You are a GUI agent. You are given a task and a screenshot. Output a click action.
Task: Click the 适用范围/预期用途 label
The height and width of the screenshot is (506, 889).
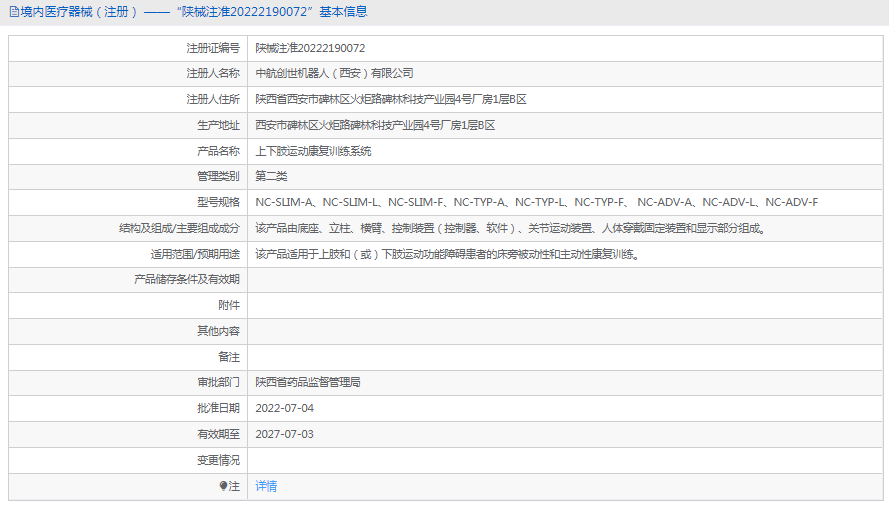pos(195,254)
